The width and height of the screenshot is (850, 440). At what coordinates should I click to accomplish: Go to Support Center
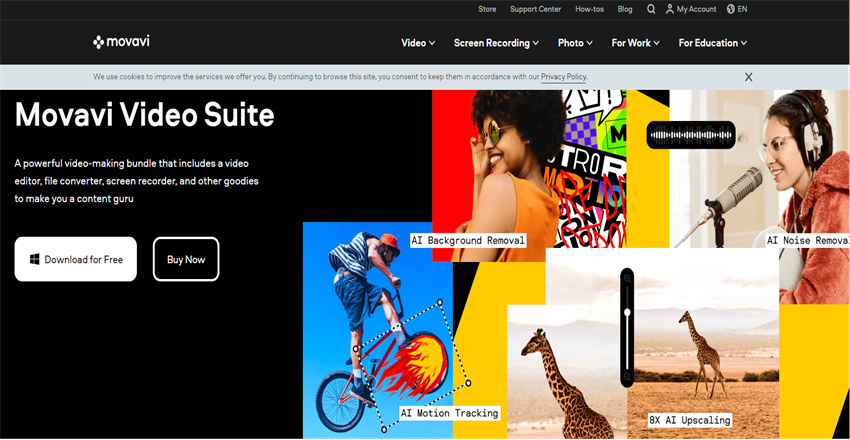coord(535,9)
